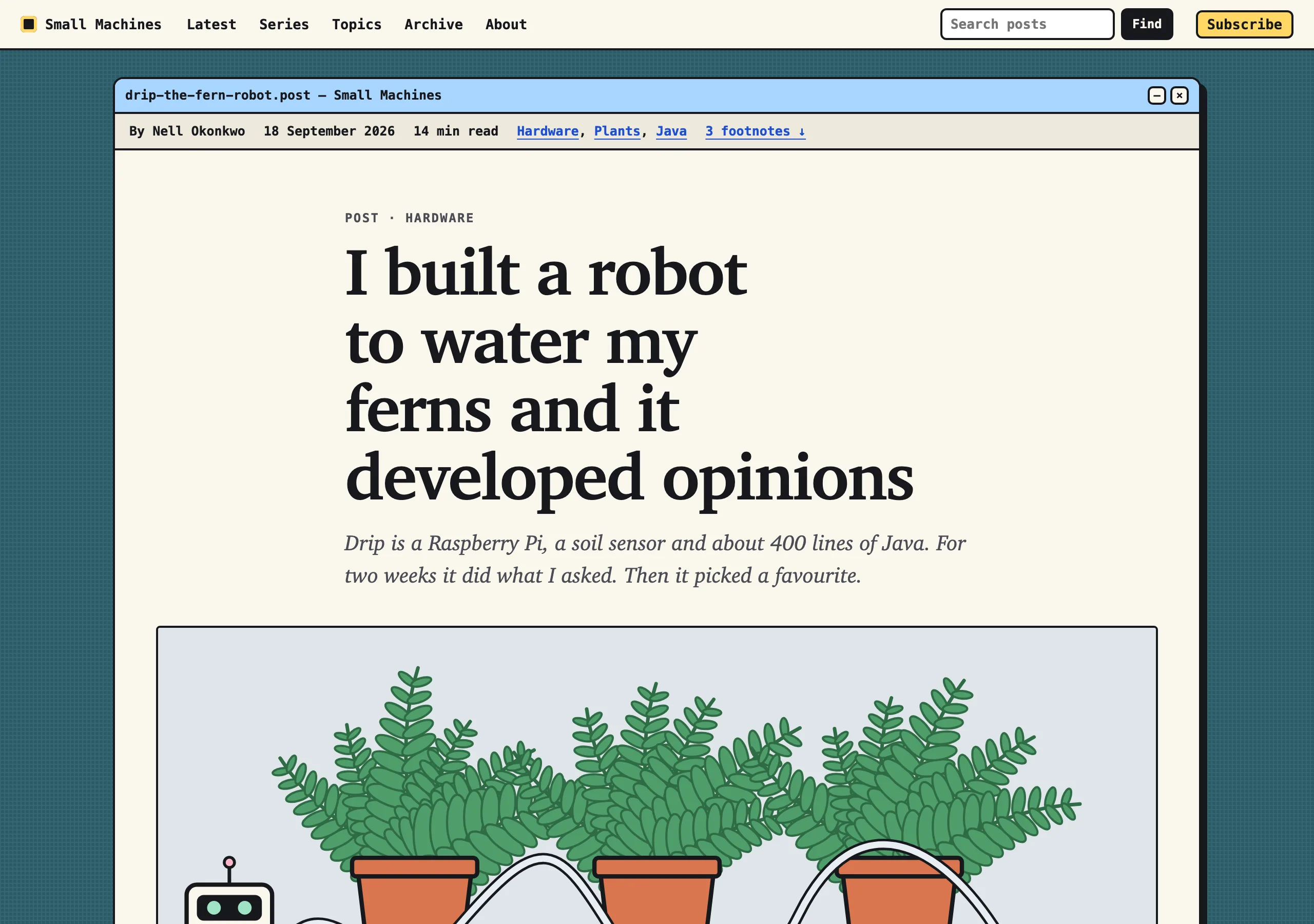This screenshot has width=1314, height=924.
Task: Minimize the drip-the-fern-robot.post window
Action: 1156,95
